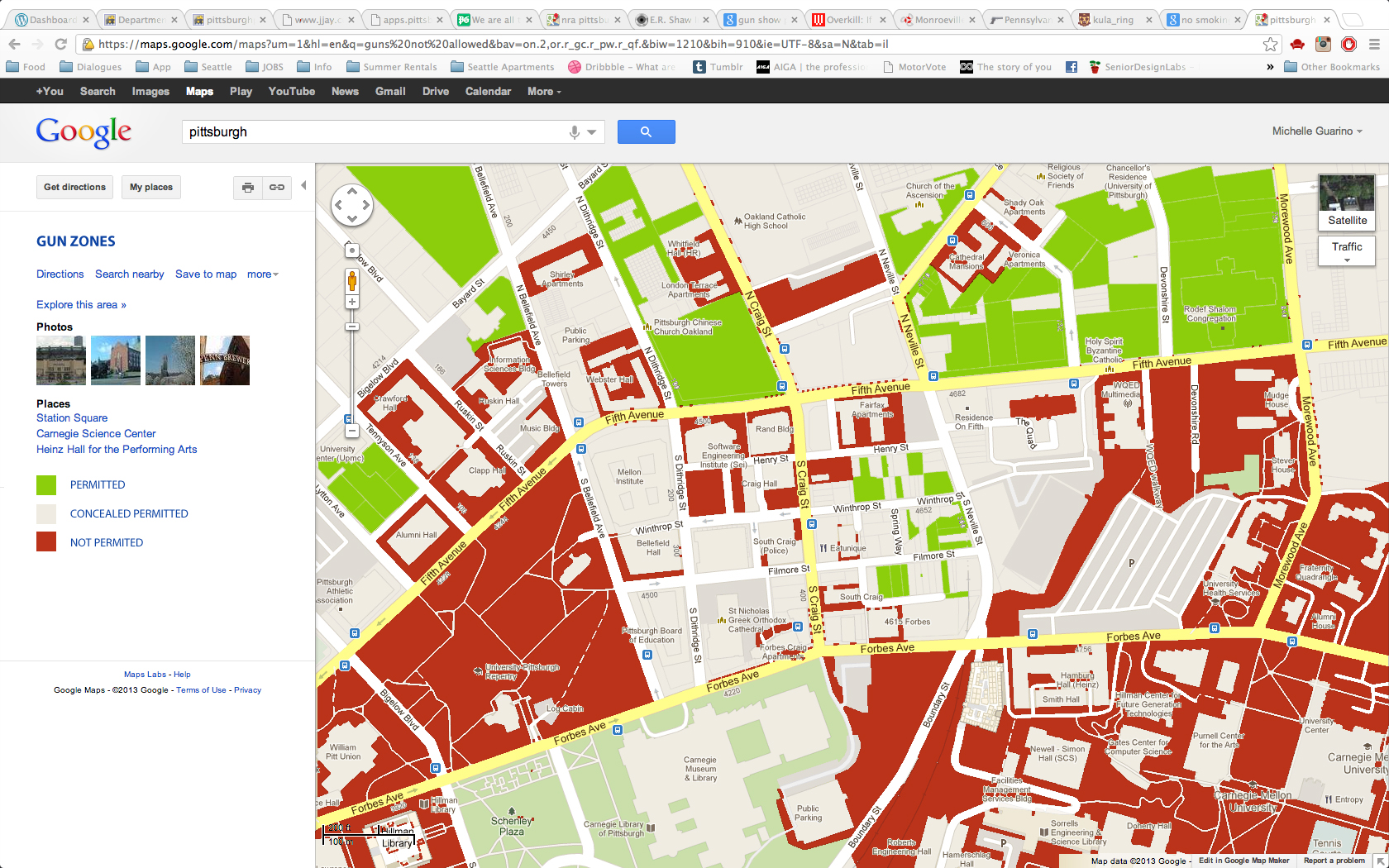Click the blue search magnifier button

pos(646,131)
